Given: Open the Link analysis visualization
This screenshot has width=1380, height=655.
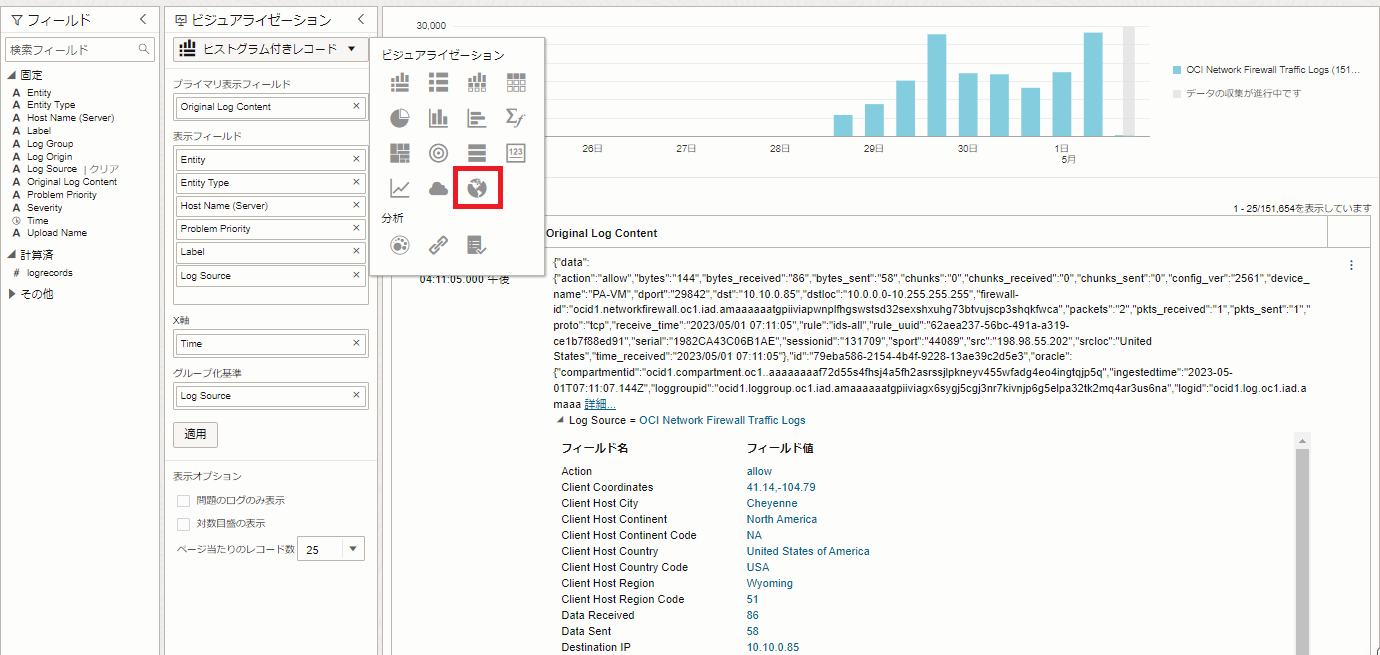Looking at the screenshot, I should (438, 244).
